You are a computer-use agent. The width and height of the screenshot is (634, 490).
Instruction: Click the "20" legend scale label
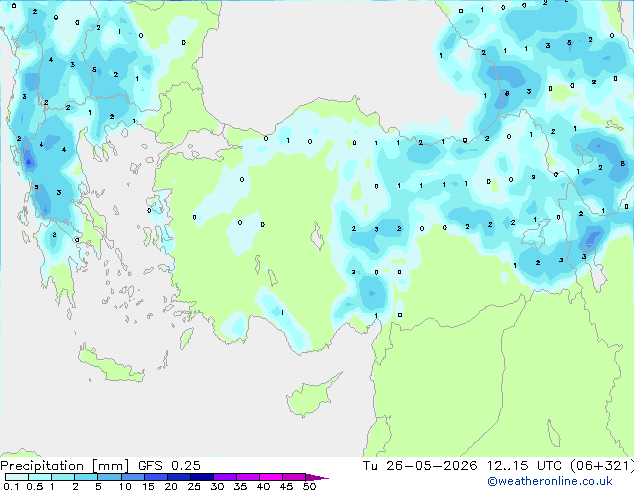(171, 486)
